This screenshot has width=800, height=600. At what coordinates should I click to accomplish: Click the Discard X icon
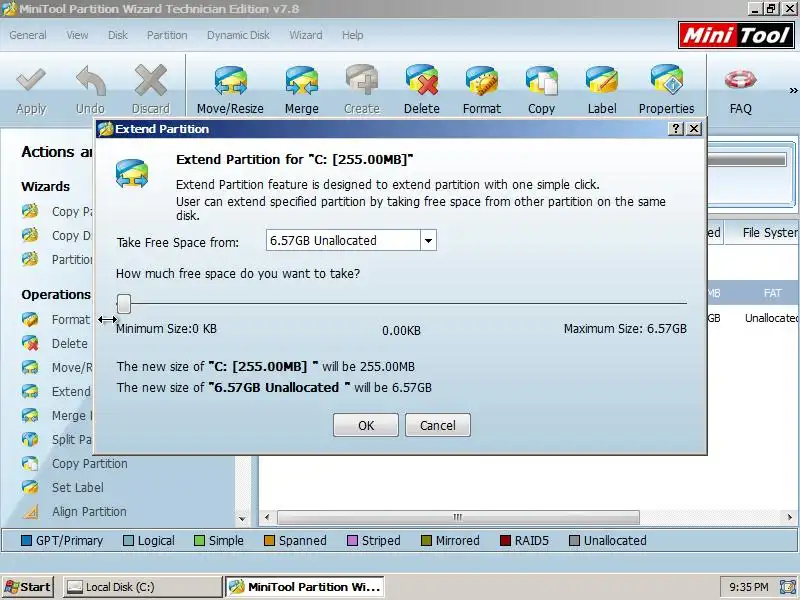[151, 81]
